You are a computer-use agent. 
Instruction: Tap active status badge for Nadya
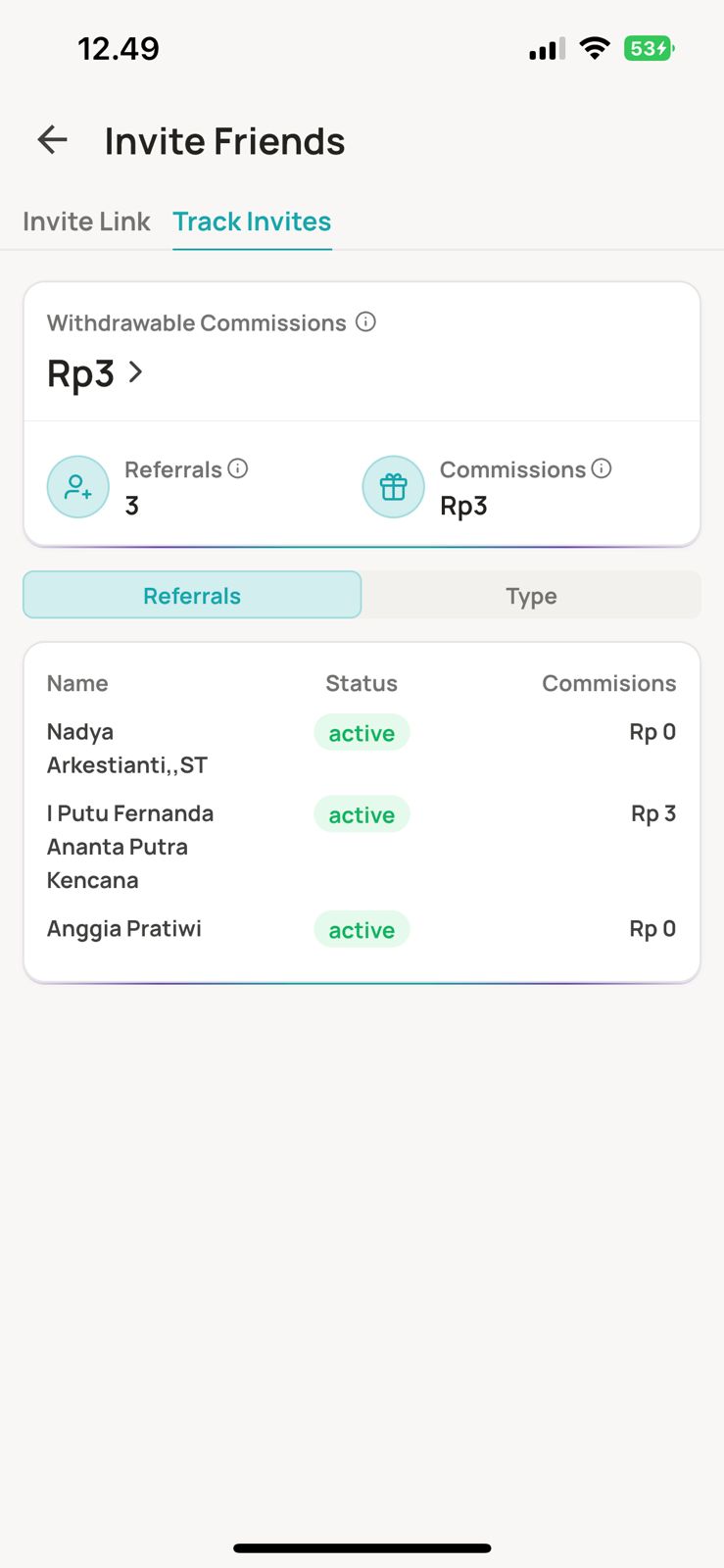point(362,733)
